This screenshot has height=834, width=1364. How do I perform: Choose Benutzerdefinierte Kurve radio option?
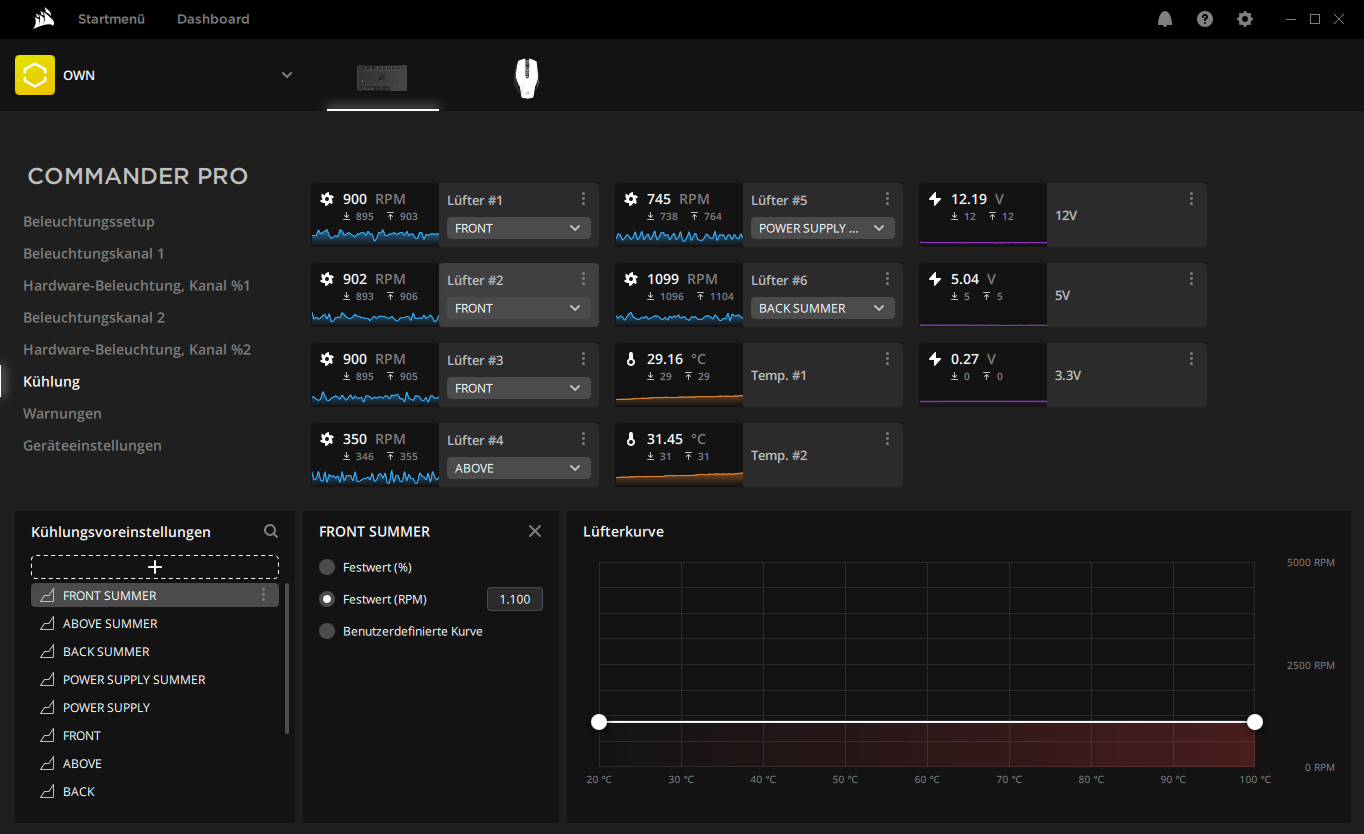[327, 631]
